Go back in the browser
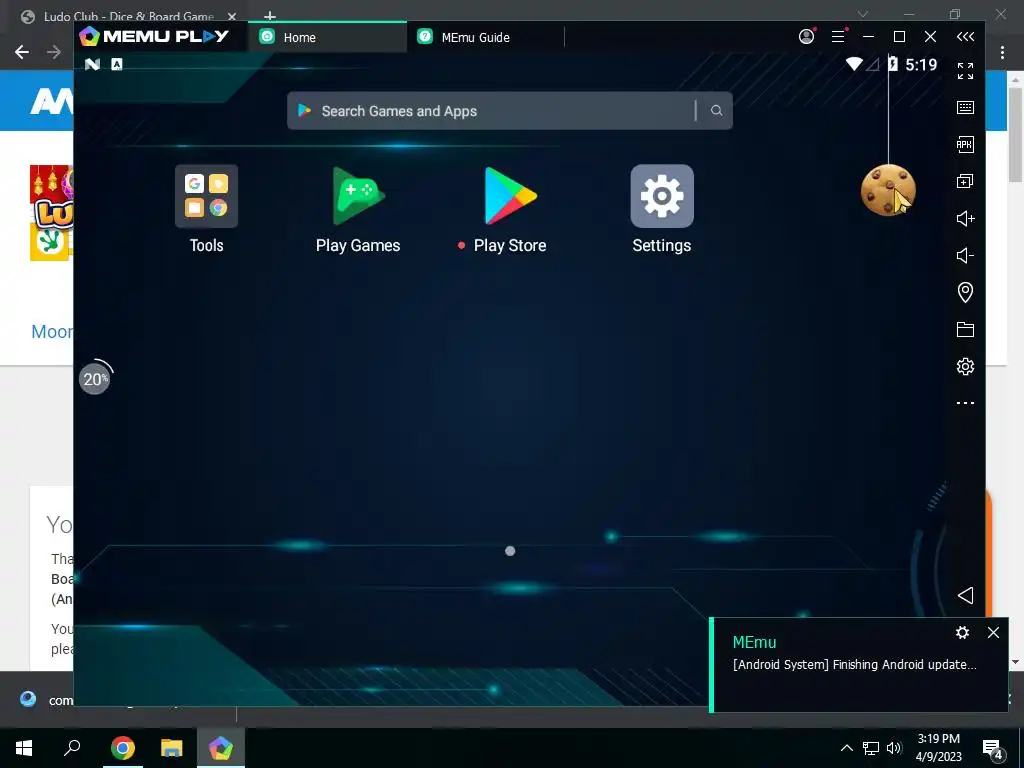 tap(22, 52)
